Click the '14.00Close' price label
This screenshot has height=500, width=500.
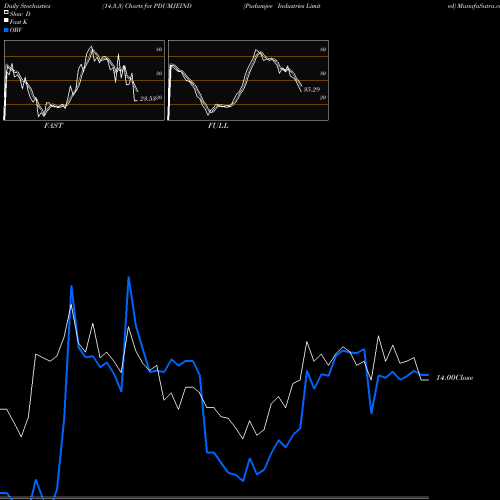(455, 378)
